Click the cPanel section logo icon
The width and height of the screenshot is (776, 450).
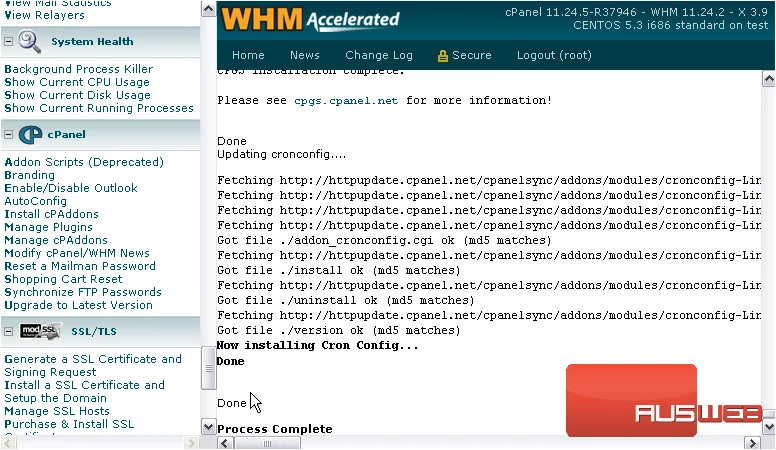pyautogui.click(x=30, y=135)
